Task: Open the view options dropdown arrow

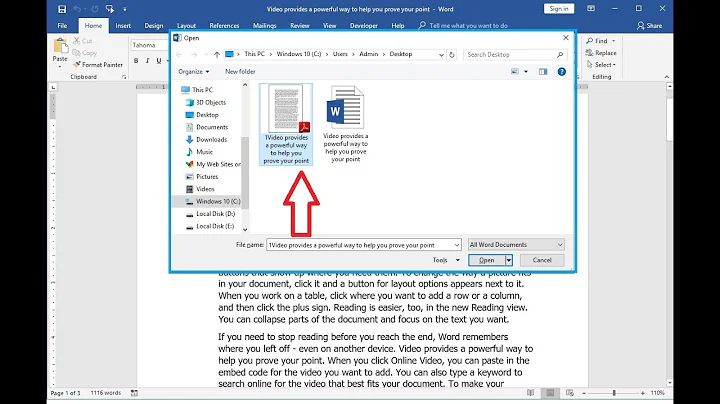Action: 526,72
